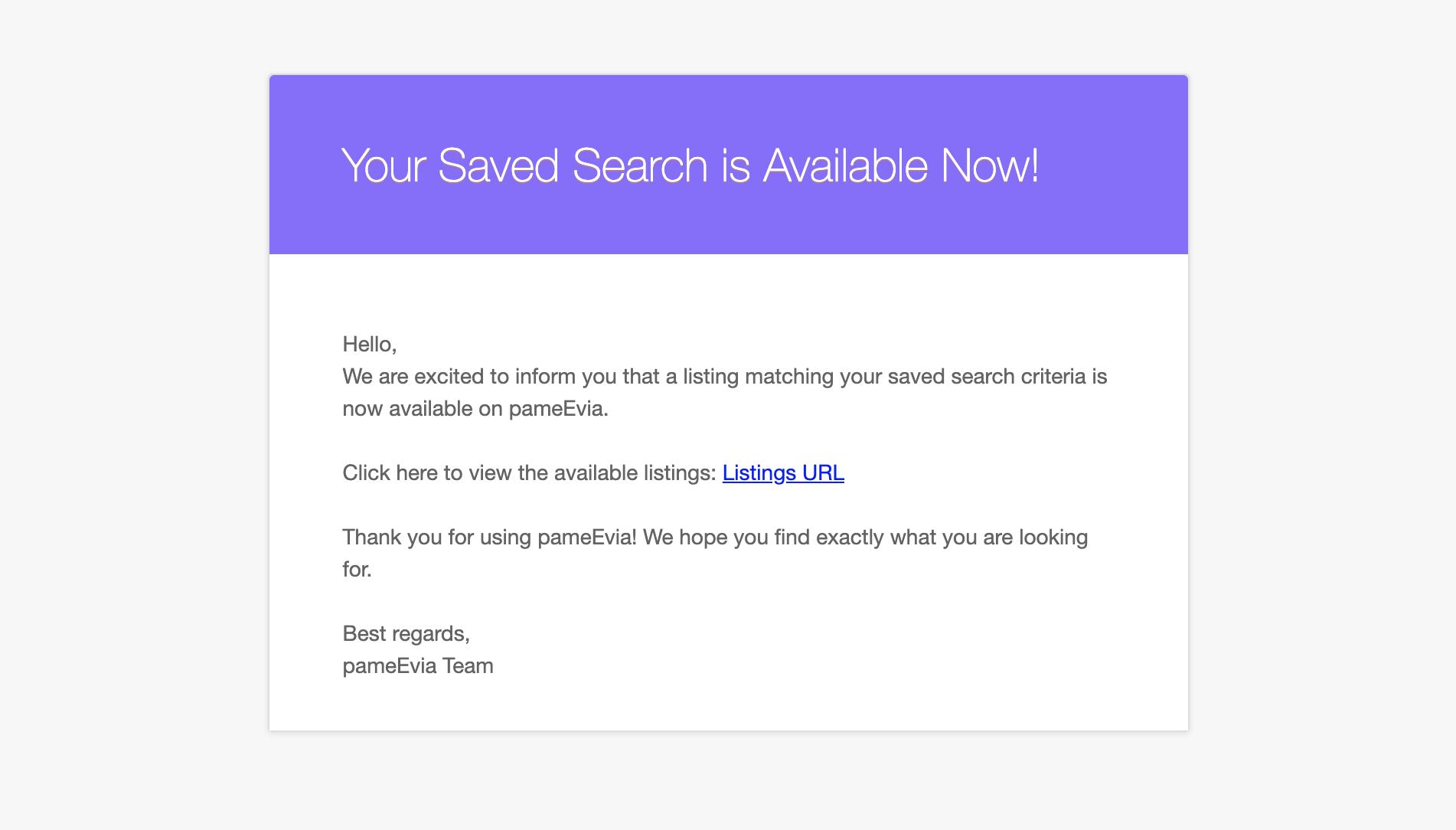Click the "Your Saved Search is Available Now!" heading
Viewport: 1456px width, 830px height.
point(689,165)
